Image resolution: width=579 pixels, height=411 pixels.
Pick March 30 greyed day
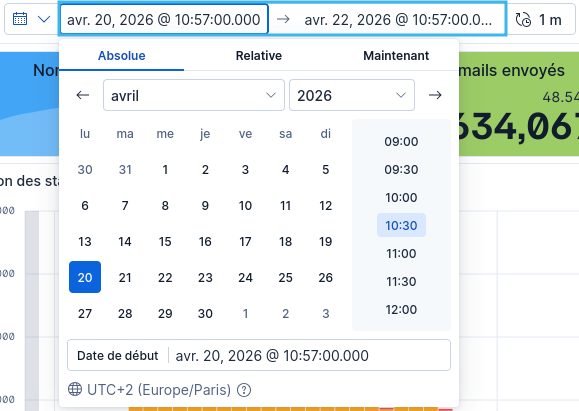click(x=85, y=169)
